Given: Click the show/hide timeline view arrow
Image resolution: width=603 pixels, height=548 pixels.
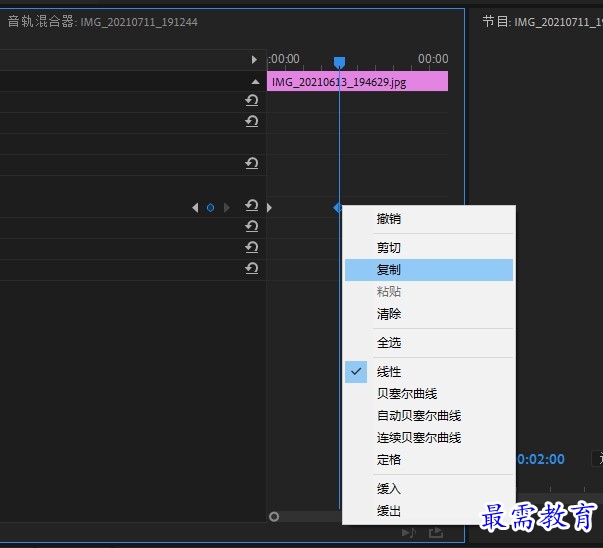Looking at the screenshot, I should tap(254, 60).
